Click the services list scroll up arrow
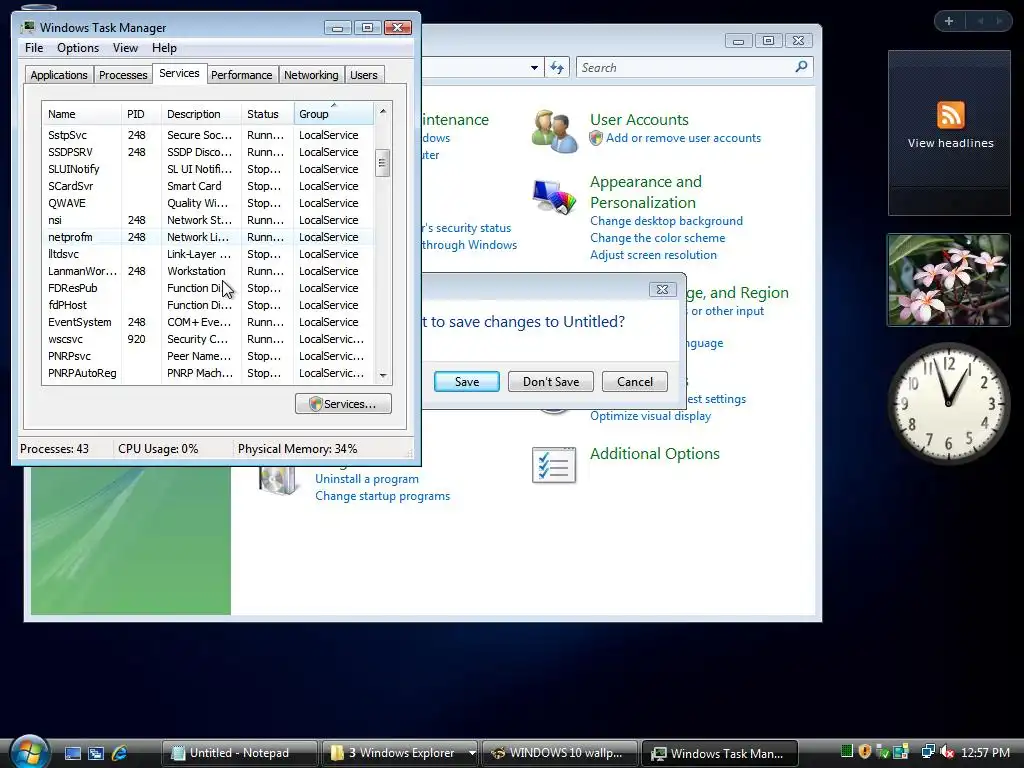1024x768 pixels. tap(383, 112)
